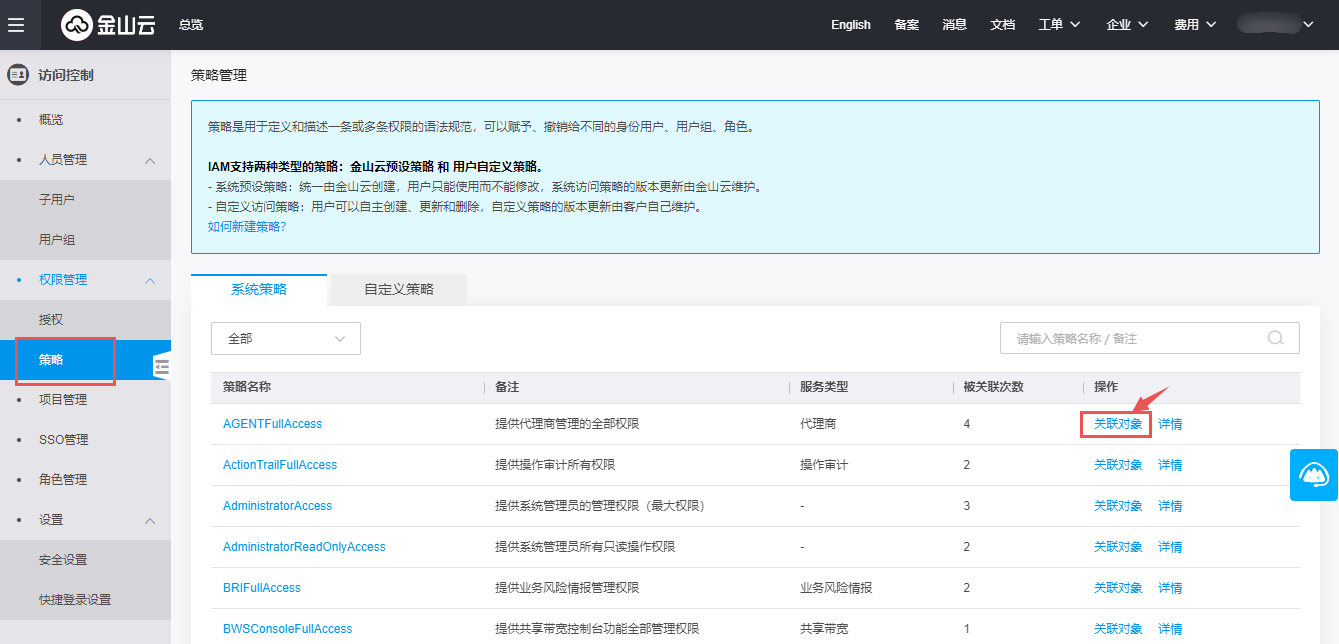Click the 代理商 service type cell
The image size is (1339, 644).
(x=818, y=424)
